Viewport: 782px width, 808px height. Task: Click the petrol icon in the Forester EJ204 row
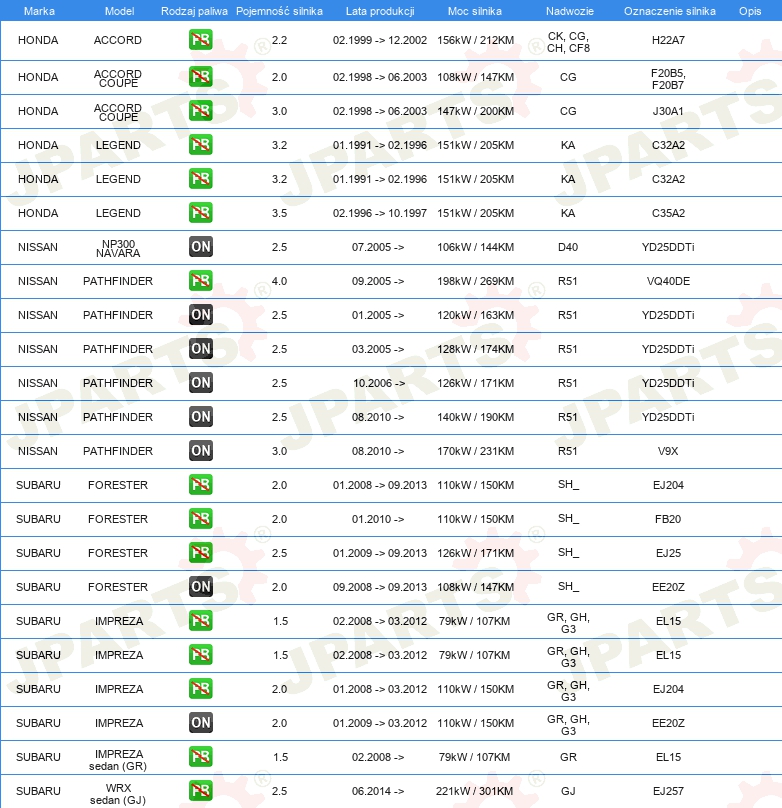200,485
